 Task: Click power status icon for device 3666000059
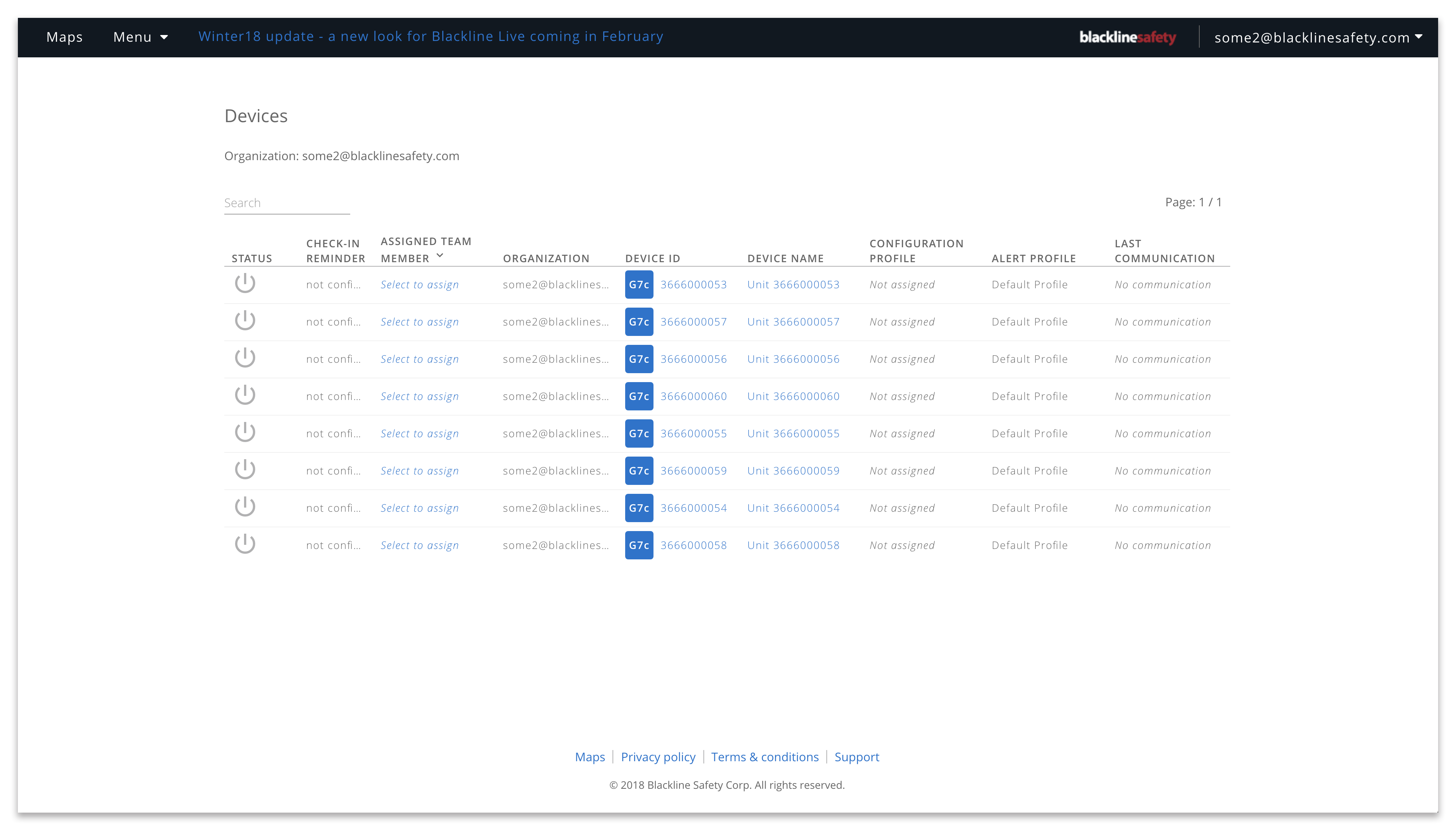(x=245, y=470)
